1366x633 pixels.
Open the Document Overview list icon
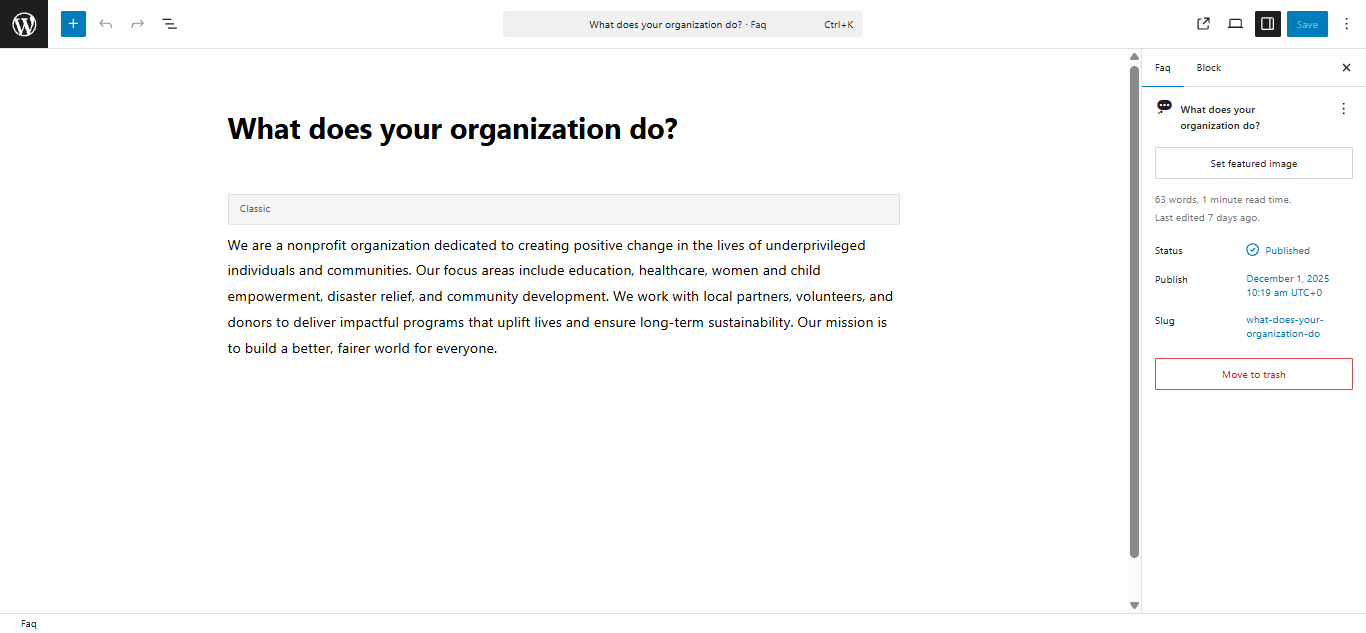coord(170,24)
